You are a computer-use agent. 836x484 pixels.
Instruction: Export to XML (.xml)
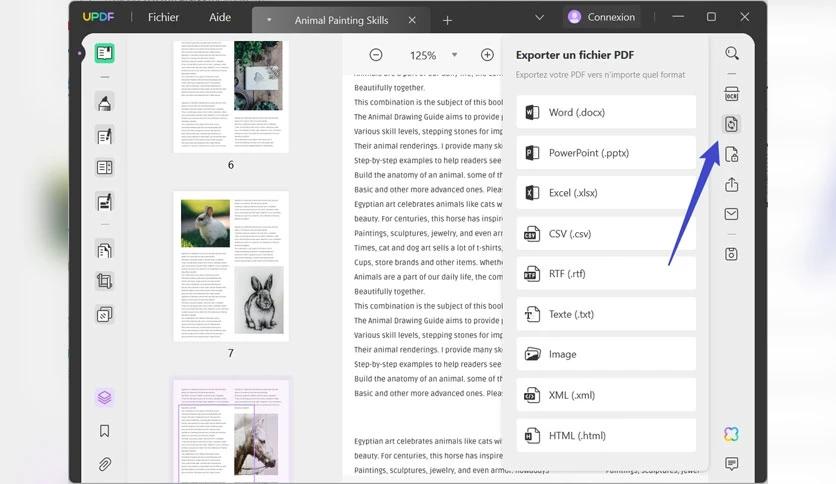pyautogui.click(x=606, y=395)
